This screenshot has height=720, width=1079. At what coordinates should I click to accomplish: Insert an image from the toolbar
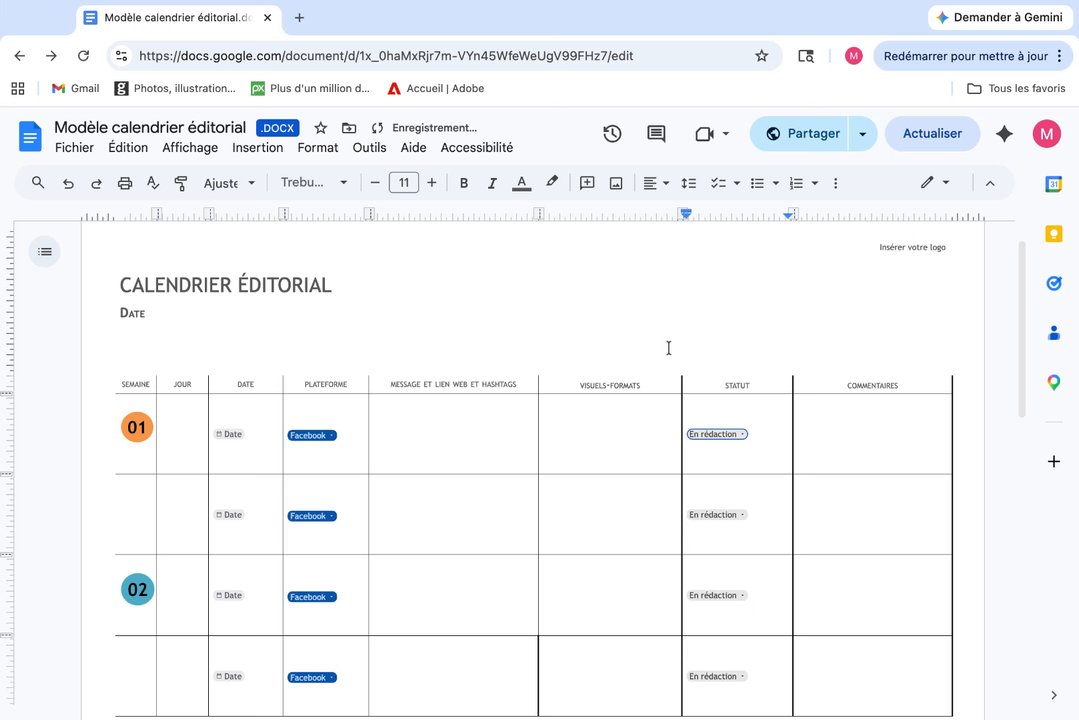(x=616, y=183)
